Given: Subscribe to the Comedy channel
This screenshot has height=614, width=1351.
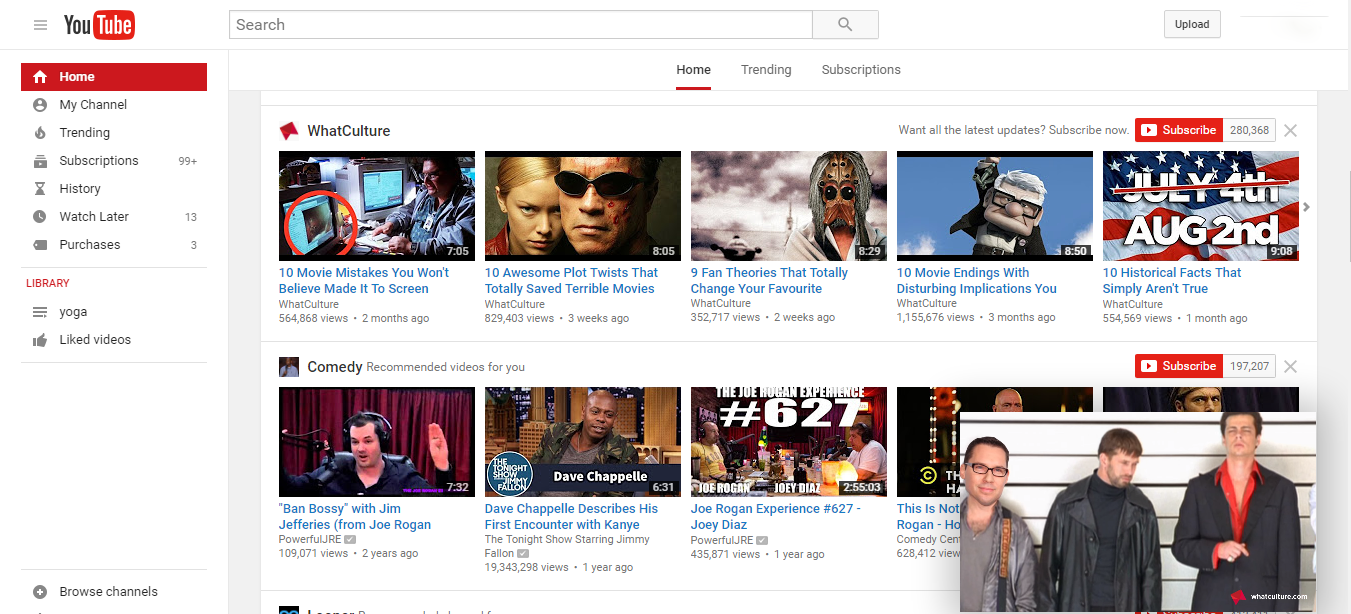Looking at the screenshot, I should coord(1179,366).
